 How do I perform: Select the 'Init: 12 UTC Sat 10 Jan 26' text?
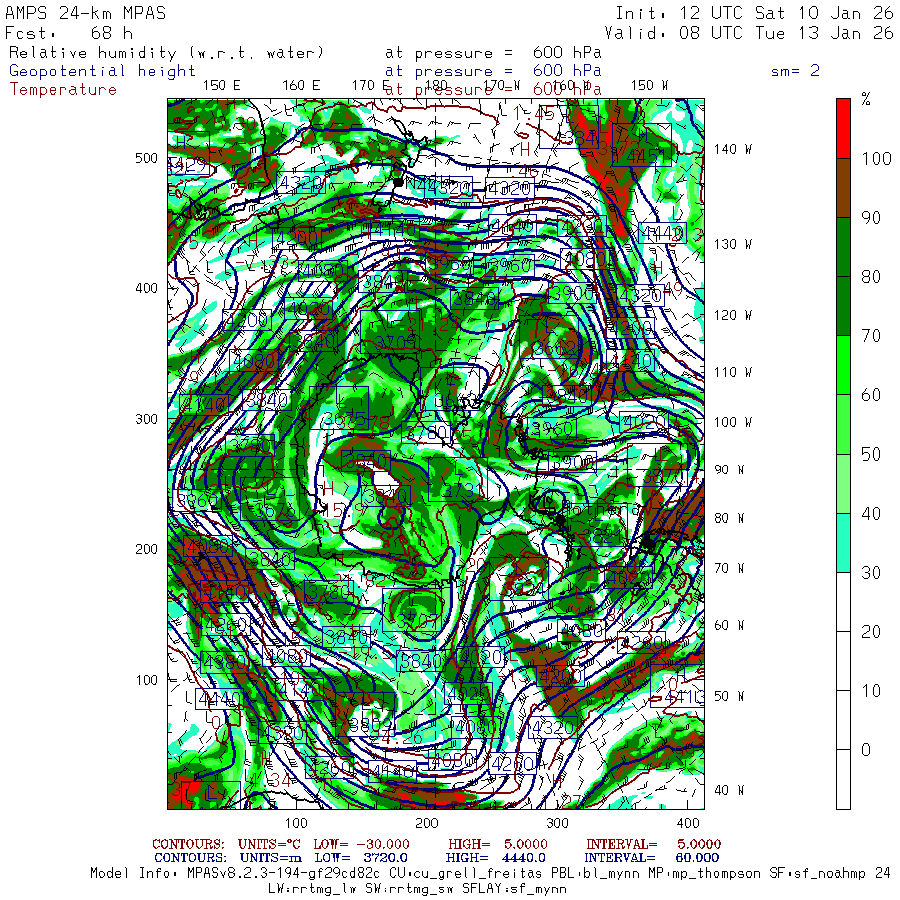point(754,13)
